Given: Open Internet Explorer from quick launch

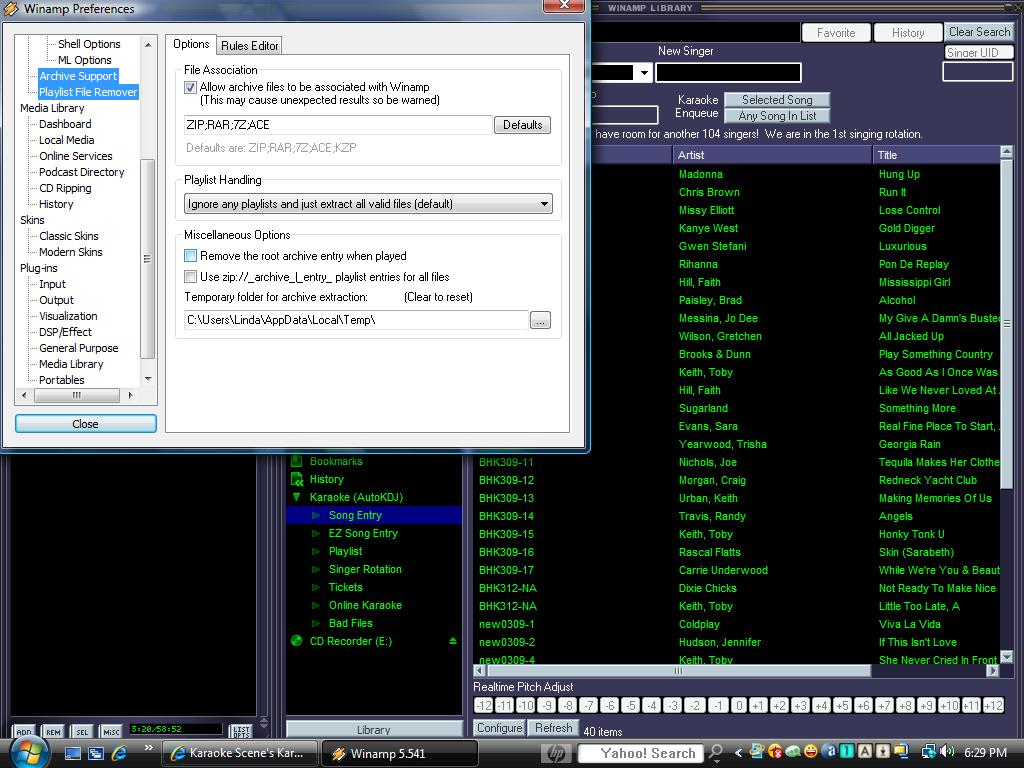Looking at the screenshot, I should 119,753.
